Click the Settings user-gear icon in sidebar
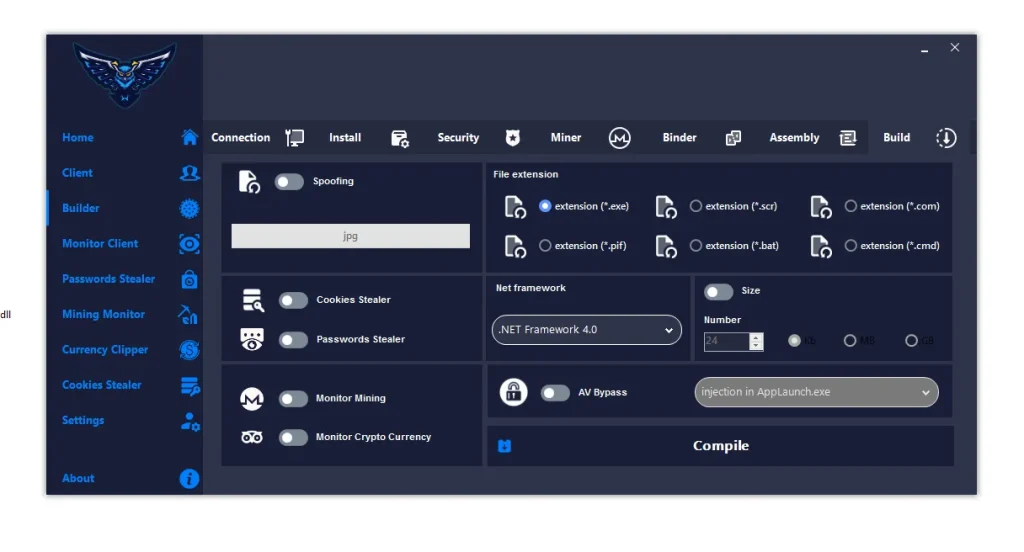1024x552 pixels. click(189, 421)
